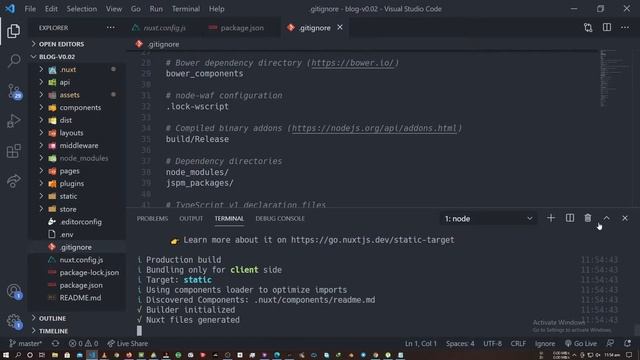Open notifications bell in status bar
This screenshot has height=360, width=640.
627,343
